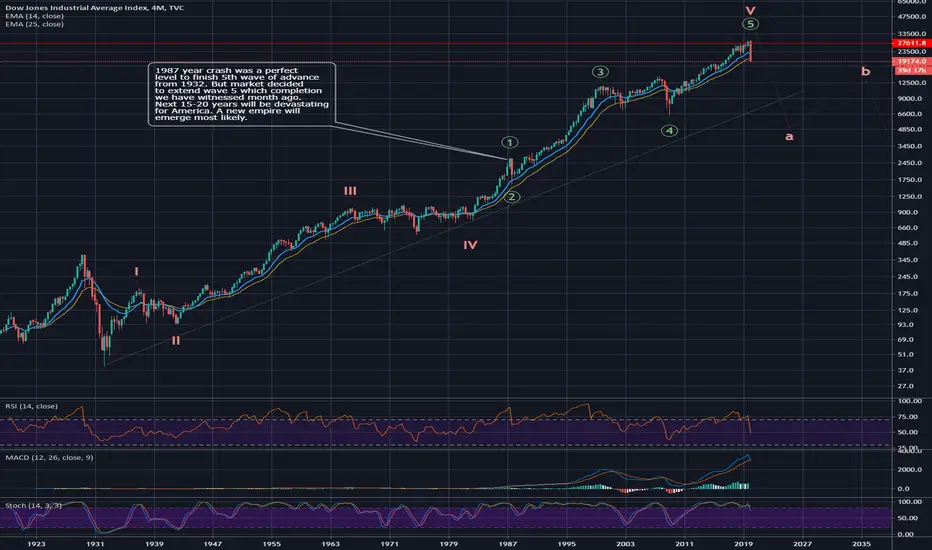Select the red 27611.8 price label
This screenshot has width=932, height=550.
point(912,43)
